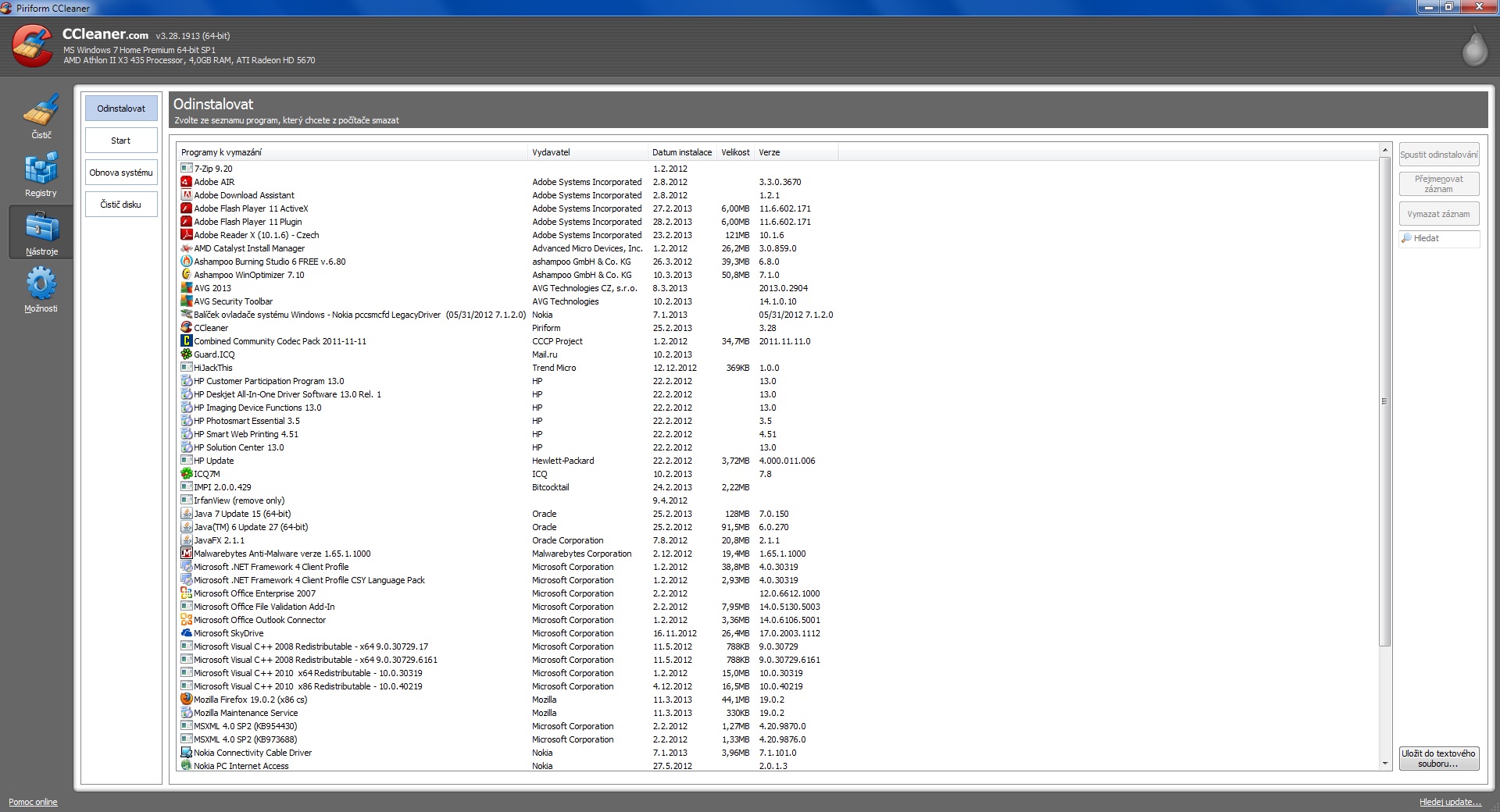
Task: Open the Pomoc online link
Action: [33, 802]
